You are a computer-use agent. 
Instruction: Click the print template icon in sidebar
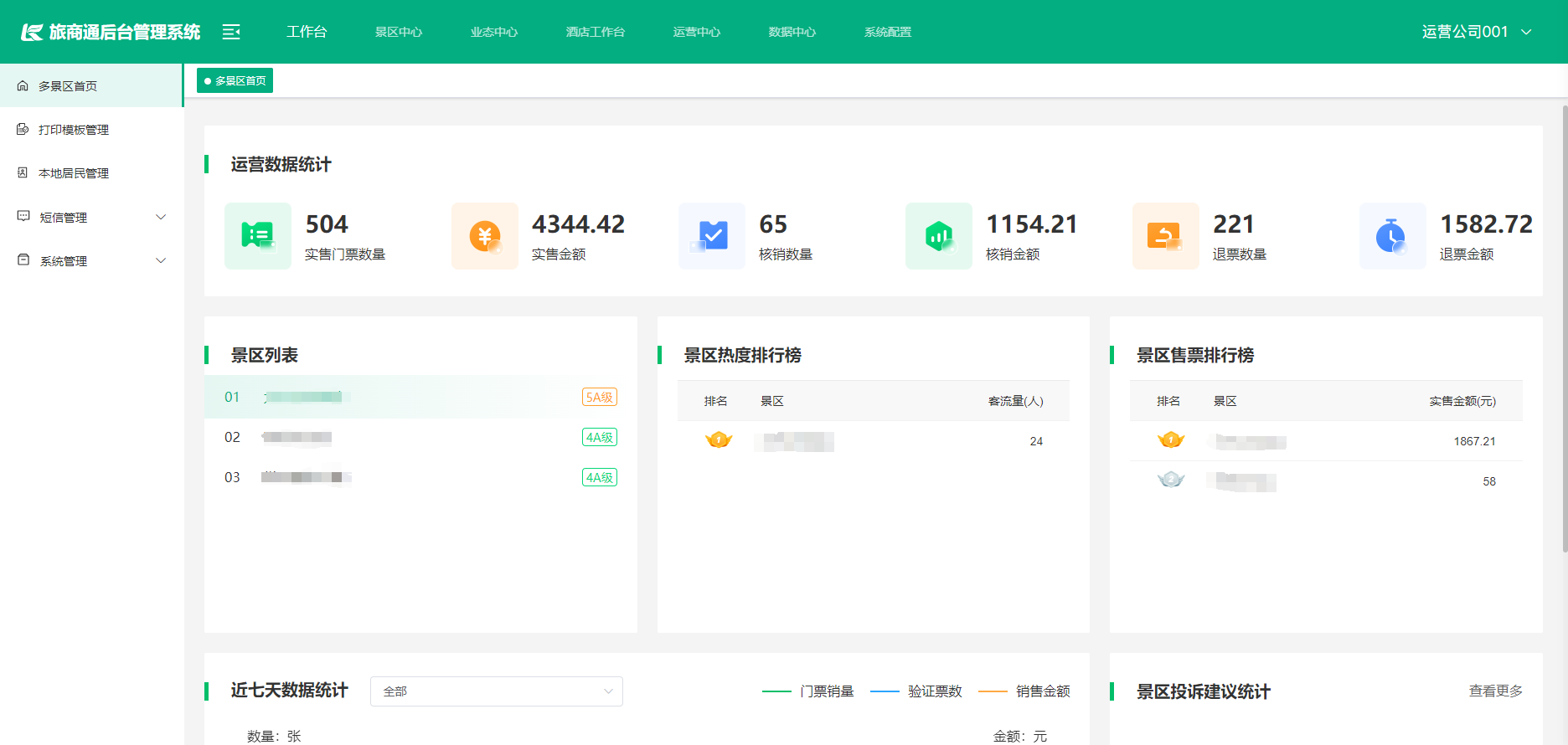(x=23, y=129)
